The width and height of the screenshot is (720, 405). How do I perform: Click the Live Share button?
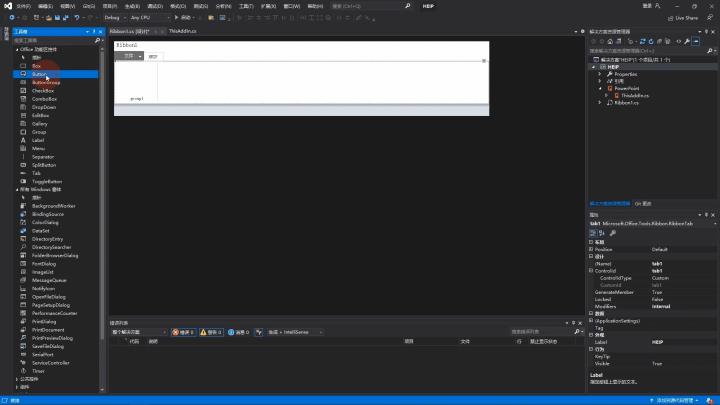coord(682,17)
